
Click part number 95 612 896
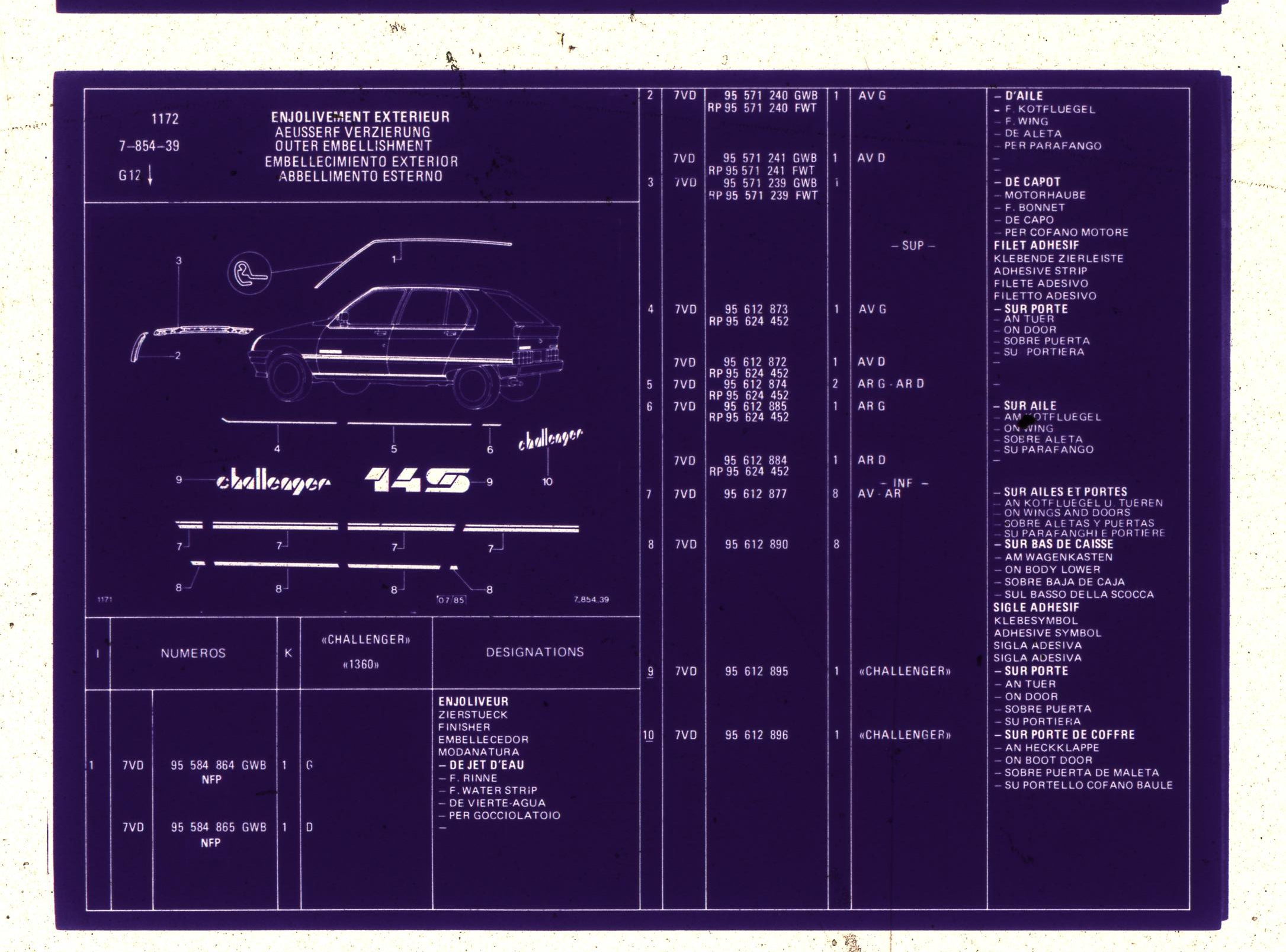click(x=756, y=735)
